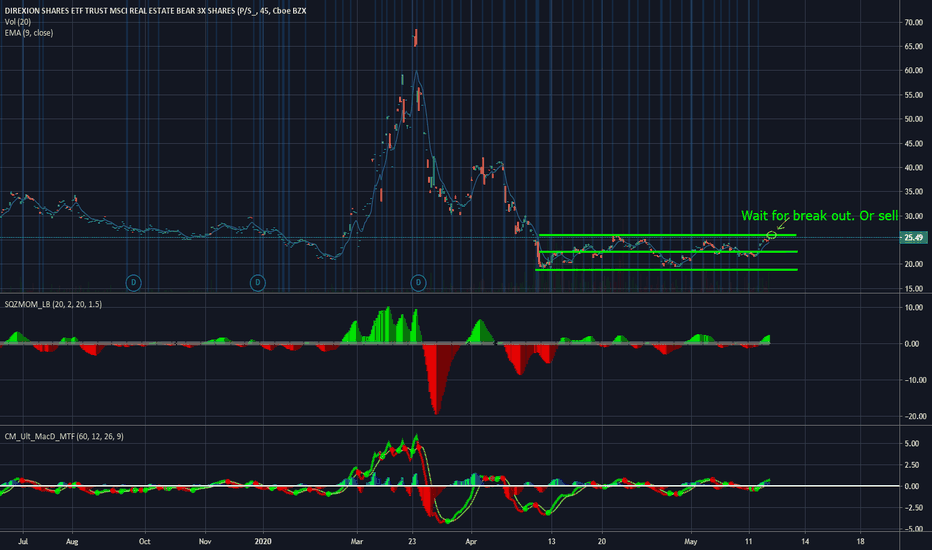This screenshot has height=550, width=932.
Task: Click the 18 date label on the time axis
Action: 861,541
